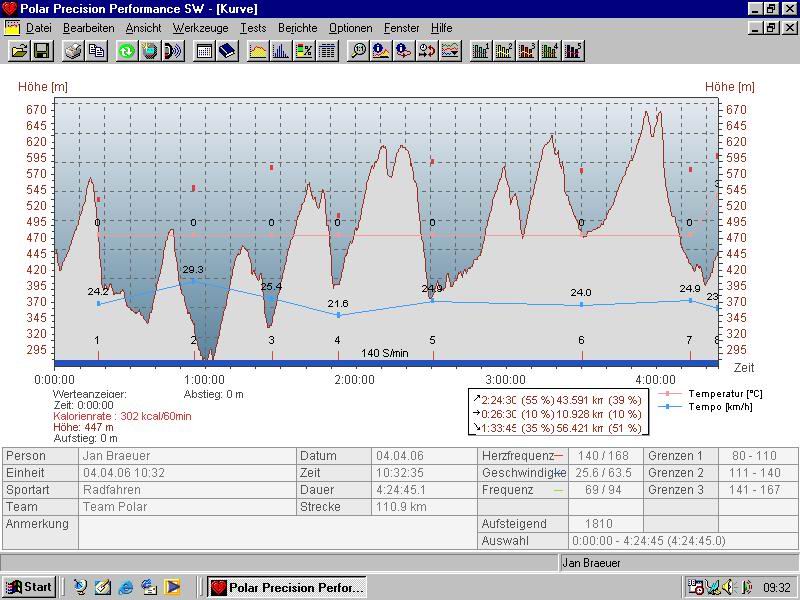The image size is (800, 600).
Task: Click lap marker 5 on the time axis
Action: pos(432,341)
